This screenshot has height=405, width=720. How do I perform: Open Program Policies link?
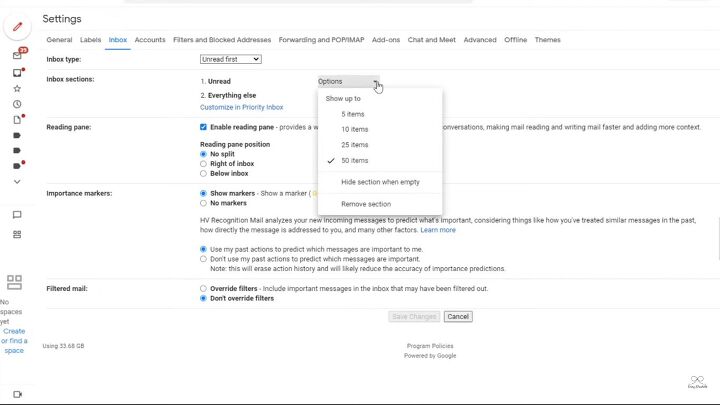pyautogui.click(x=430, y=346)
